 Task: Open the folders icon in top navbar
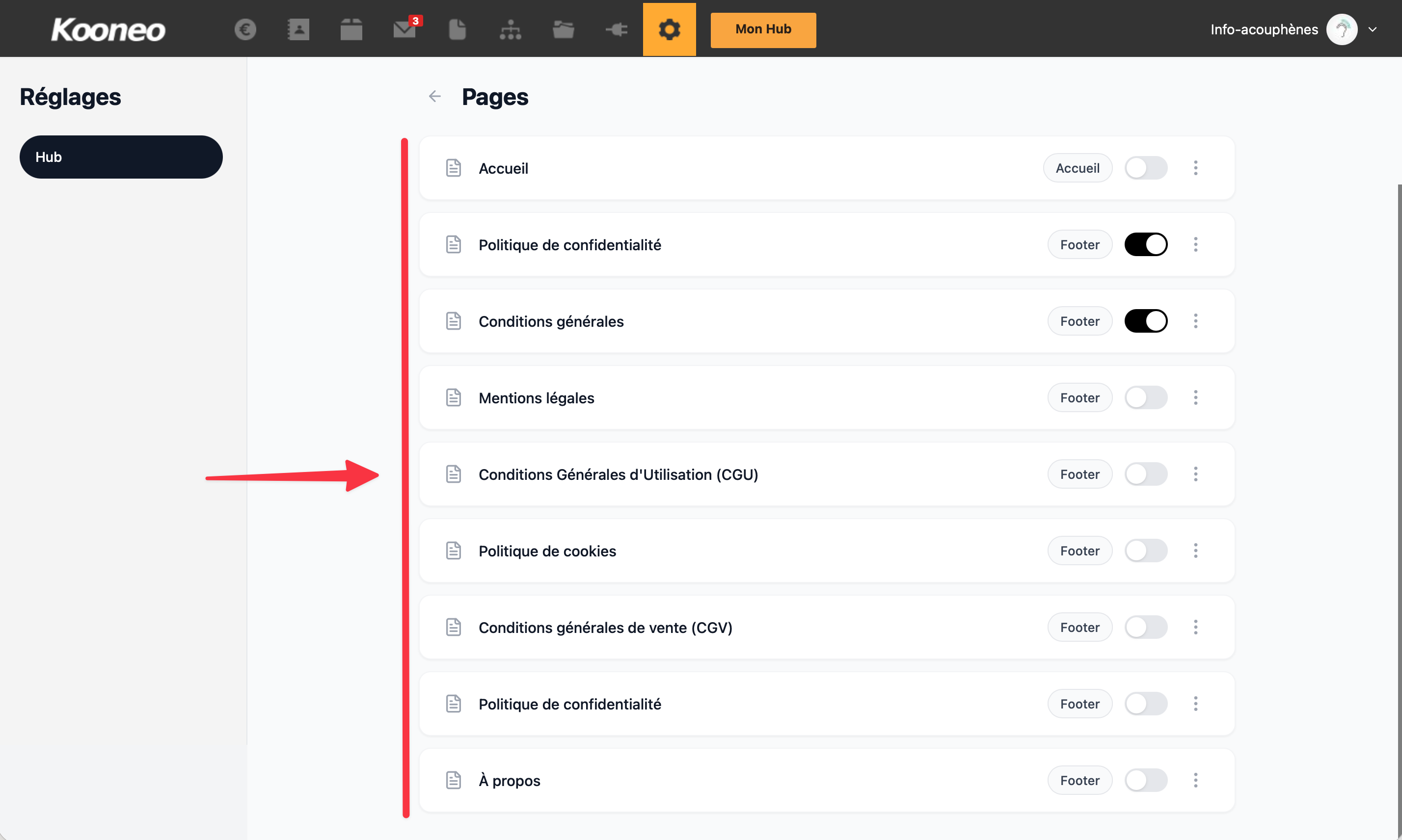[563, 29]
